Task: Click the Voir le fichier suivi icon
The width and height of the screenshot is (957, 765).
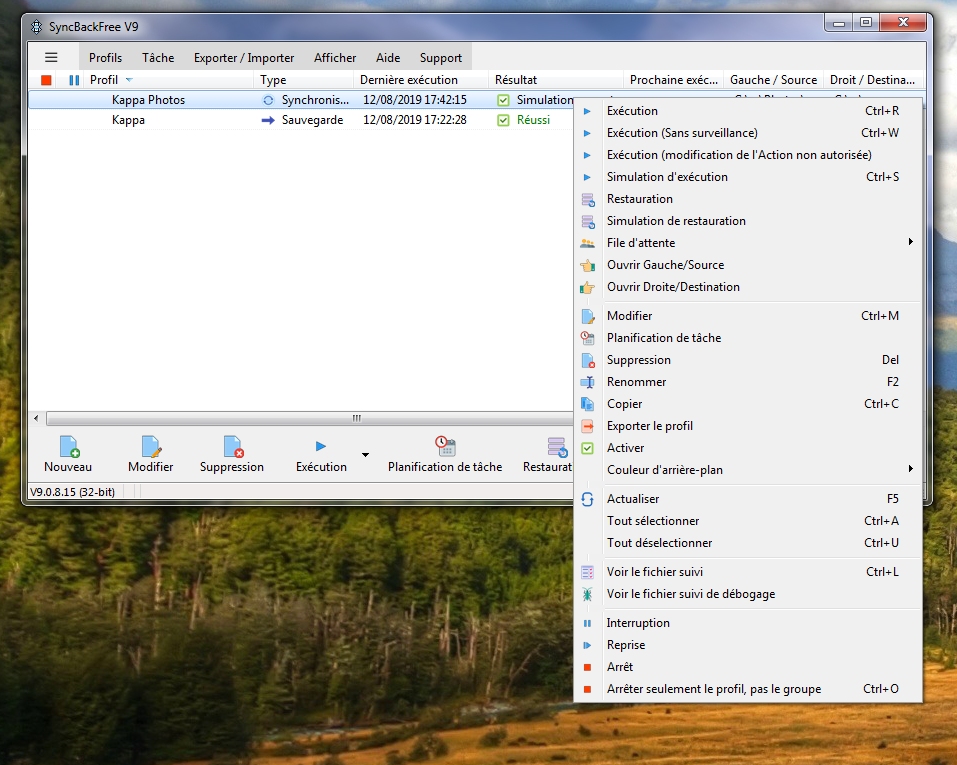Action: [x=587, y=572]
